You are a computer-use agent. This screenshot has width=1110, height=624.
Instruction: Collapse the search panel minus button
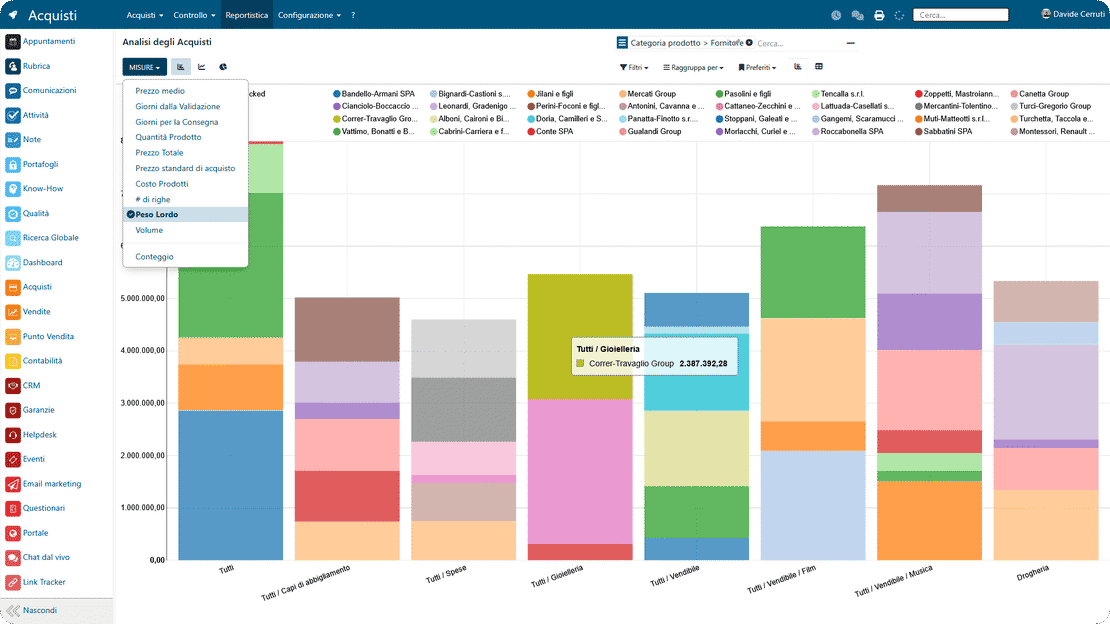coord(850,43)
